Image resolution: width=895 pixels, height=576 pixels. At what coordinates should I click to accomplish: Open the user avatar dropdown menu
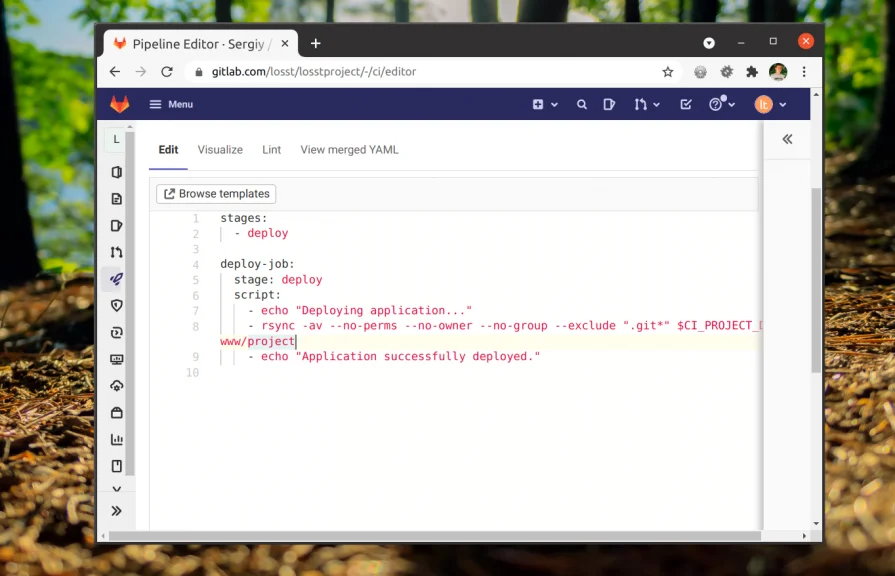(x=763, y=104)
